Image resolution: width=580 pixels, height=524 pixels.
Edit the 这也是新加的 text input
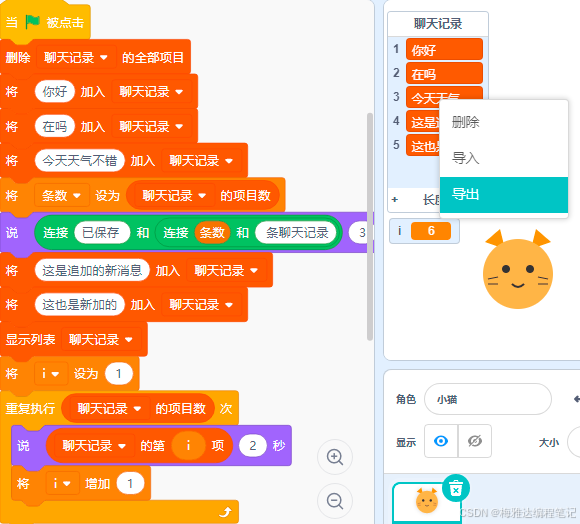[80, 305]
